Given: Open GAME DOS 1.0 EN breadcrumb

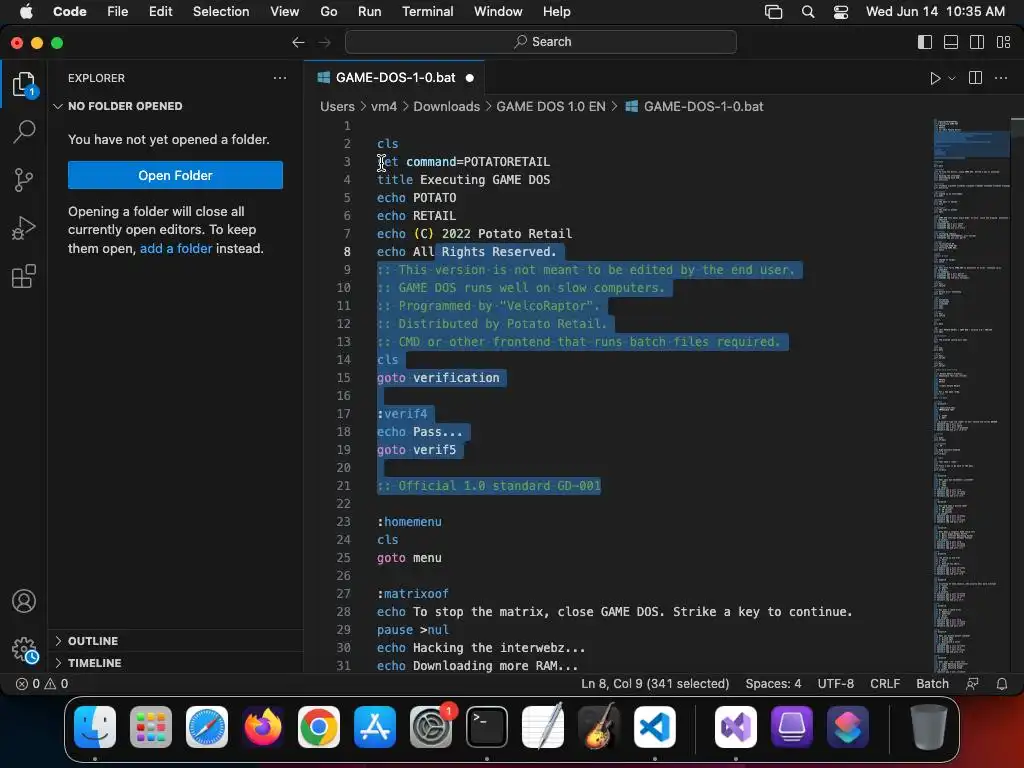Looking at the screenshot, I should click(x=551, y=106).
